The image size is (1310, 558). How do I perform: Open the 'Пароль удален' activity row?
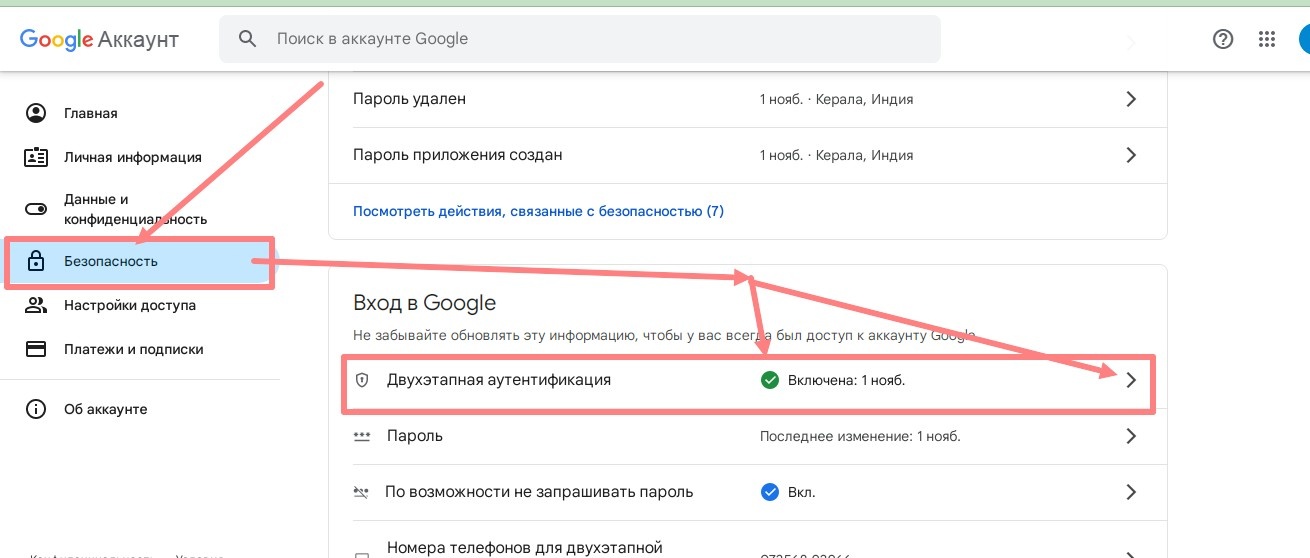click(x=748, y=99)
